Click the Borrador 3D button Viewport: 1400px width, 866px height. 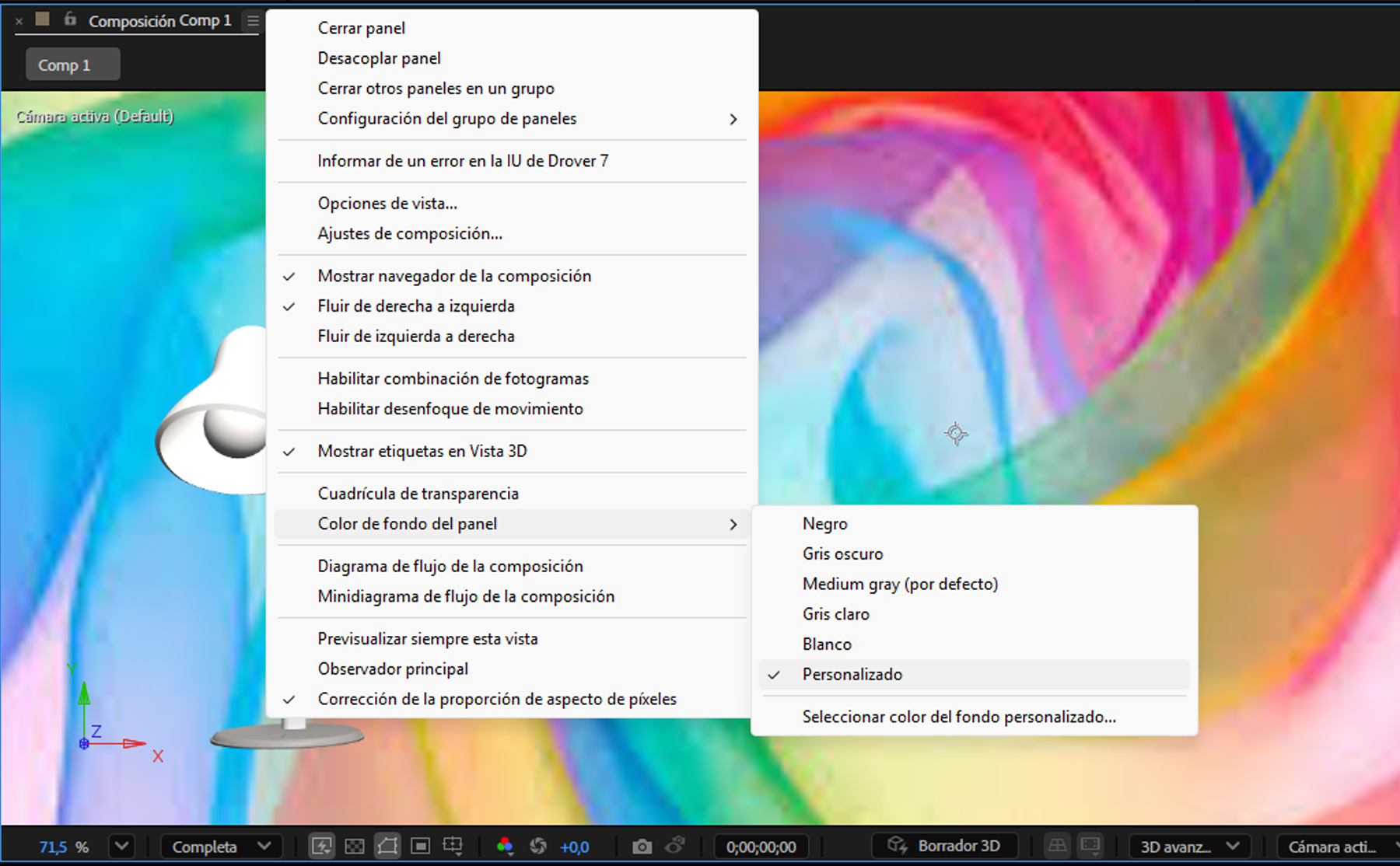944,846
